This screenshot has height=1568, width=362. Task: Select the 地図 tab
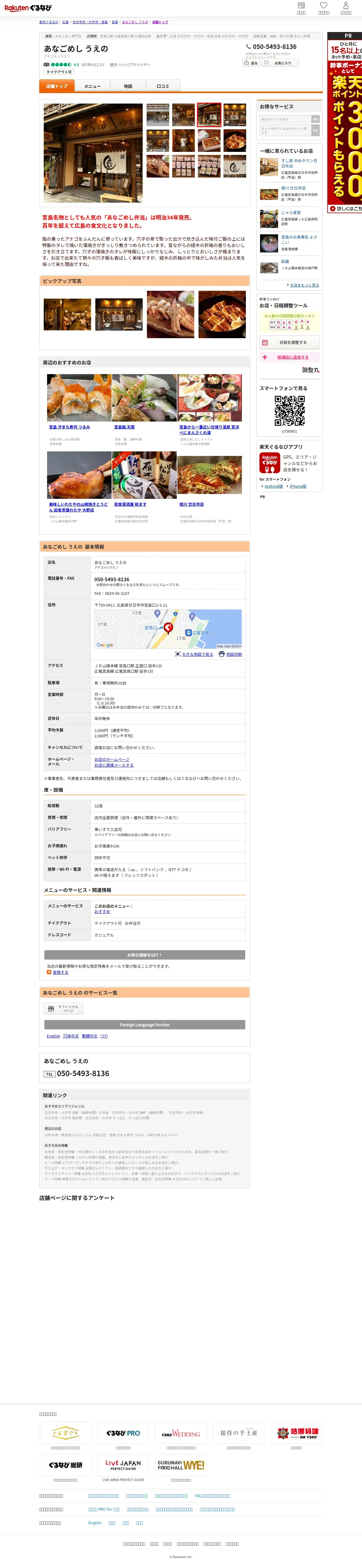point(128,86)
